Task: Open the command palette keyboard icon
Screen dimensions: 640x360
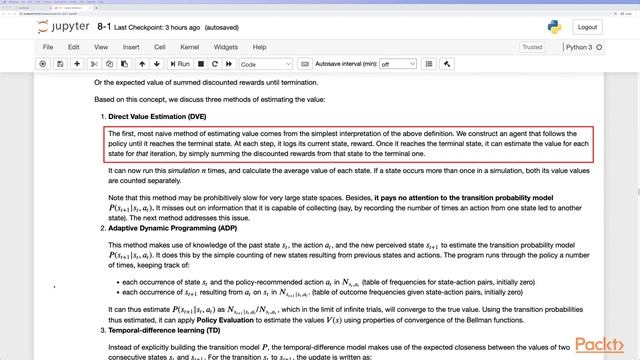Action: (304, 64)
